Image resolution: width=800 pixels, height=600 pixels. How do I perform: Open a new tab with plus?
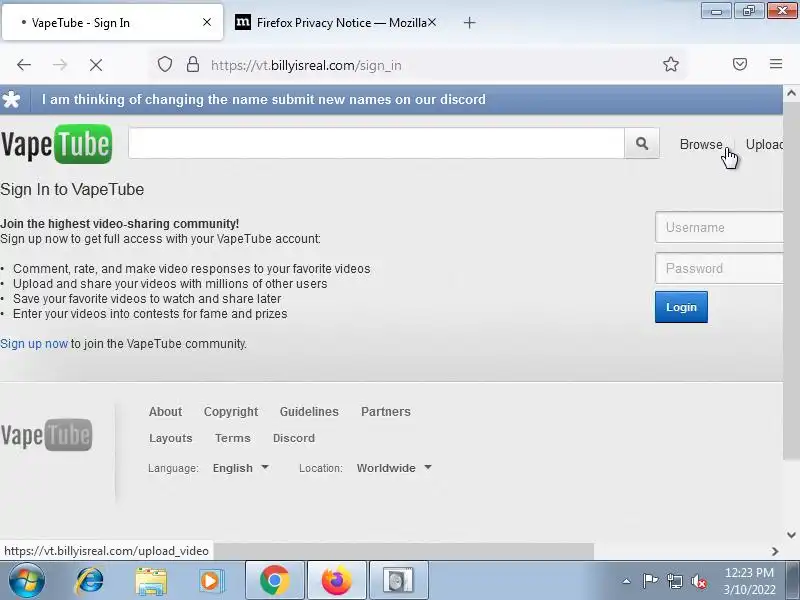point(469,22)
